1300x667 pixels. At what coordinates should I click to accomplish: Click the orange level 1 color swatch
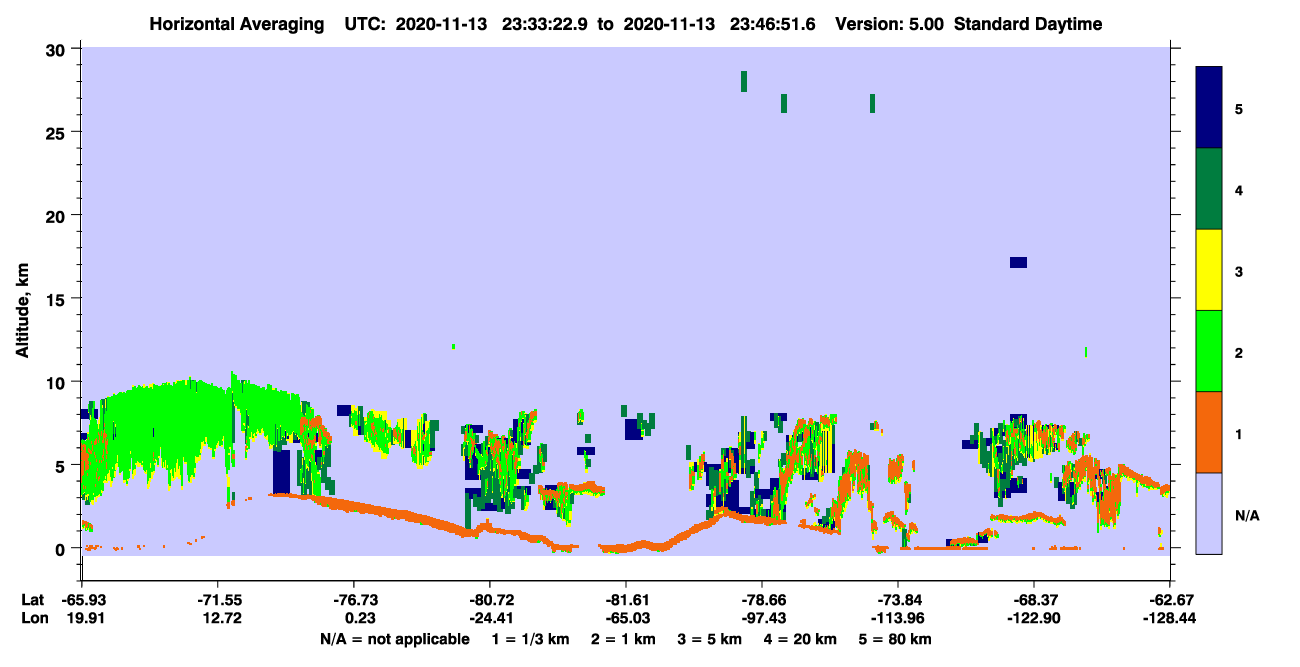click(1209, 432)
